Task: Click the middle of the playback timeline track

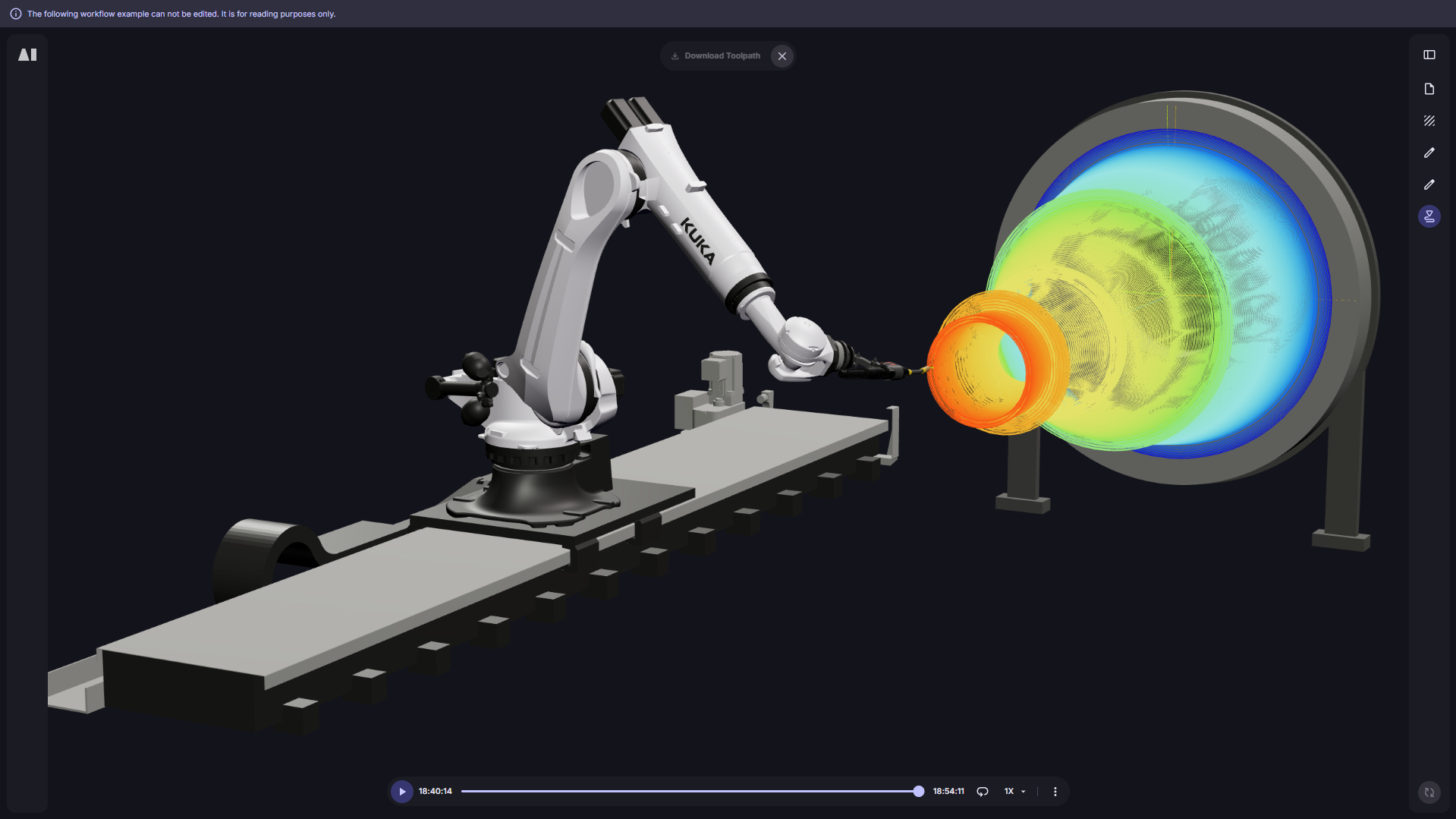Action: pyautogui.click(x=689, y=791)
